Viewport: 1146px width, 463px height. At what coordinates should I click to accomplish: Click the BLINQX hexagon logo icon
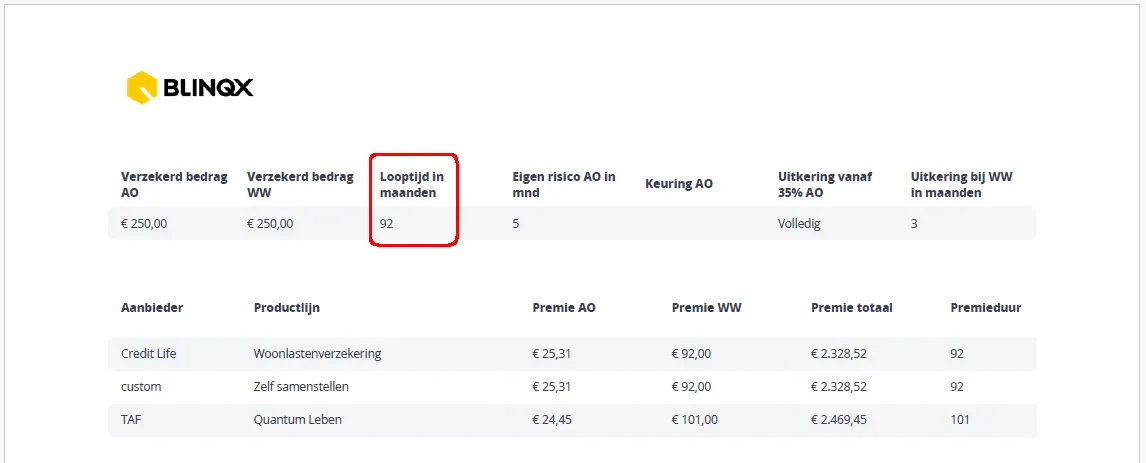[142, 88]
